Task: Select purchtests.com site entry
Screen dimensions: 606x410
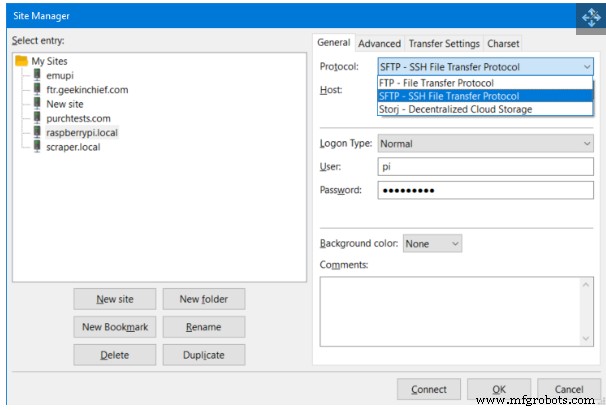Action: click(x=78, y=118)
